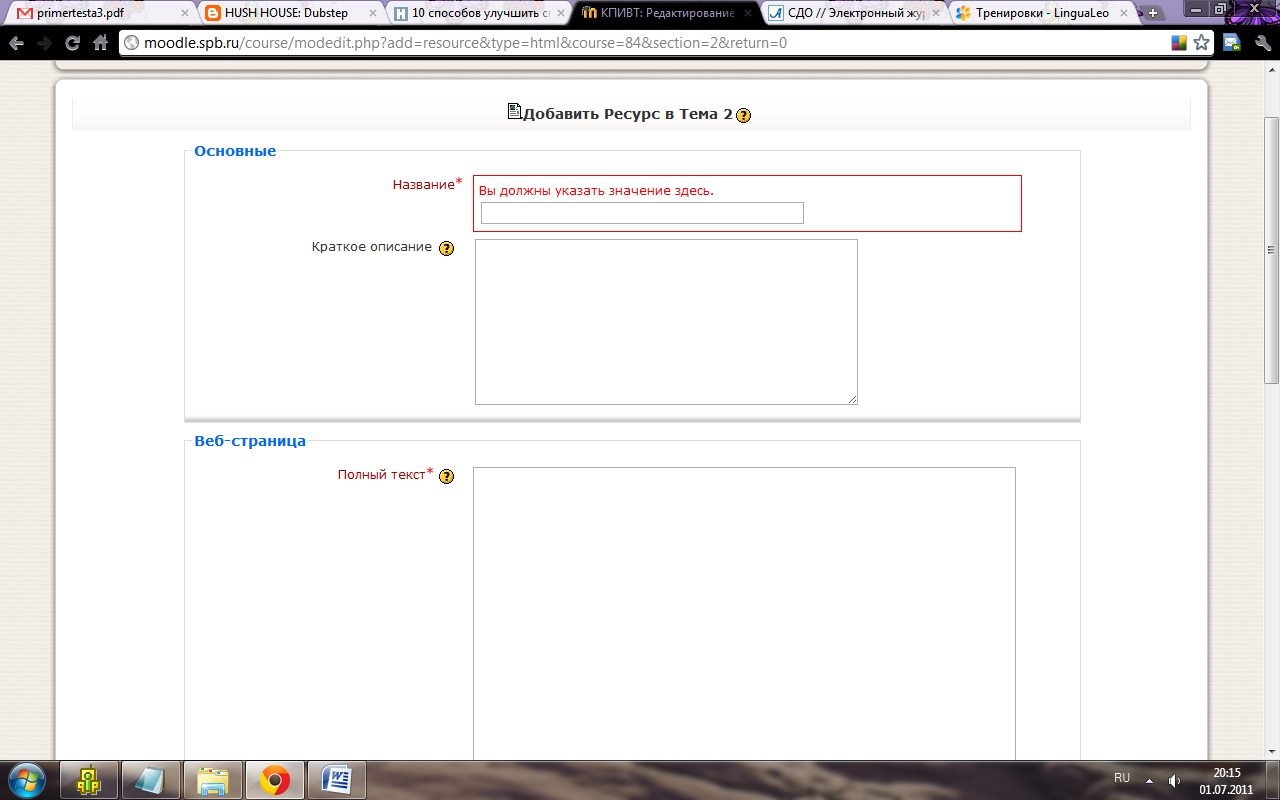Screen dimensions: 1280x800
Task: Click the error text Вы должны указать значение здесь
Action: pos(596,190)
